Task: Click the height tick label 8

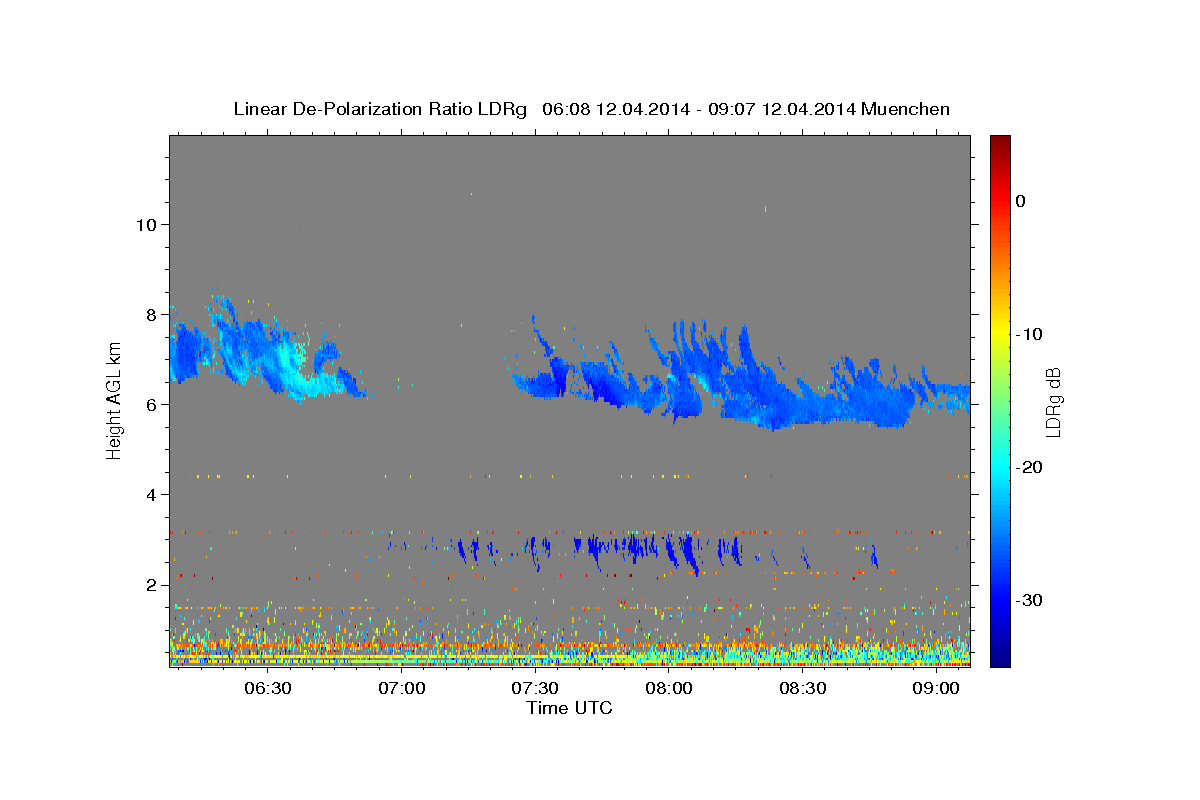Action: coord(149,314)
